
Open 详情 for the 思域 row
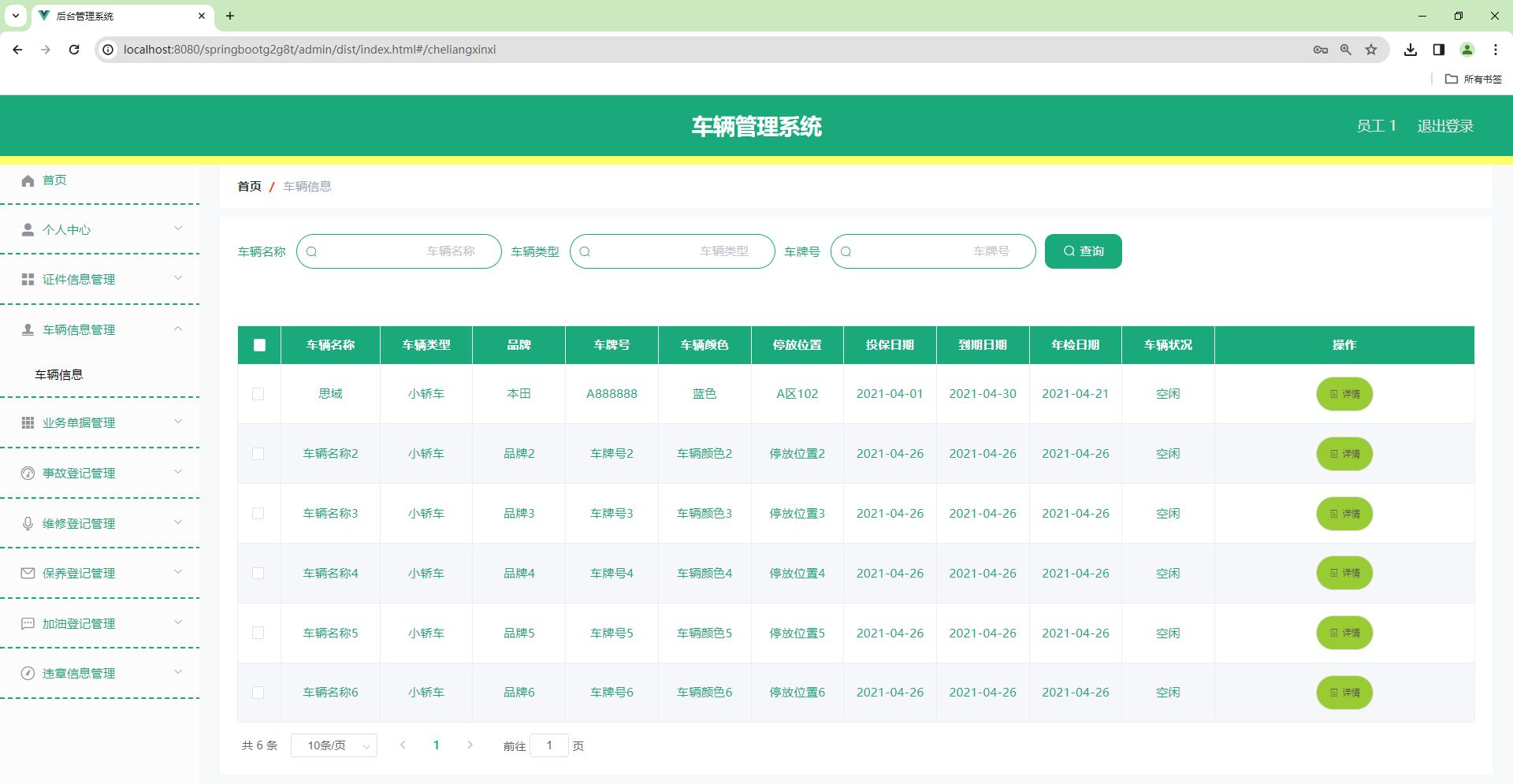click(x=1344, y=394)
